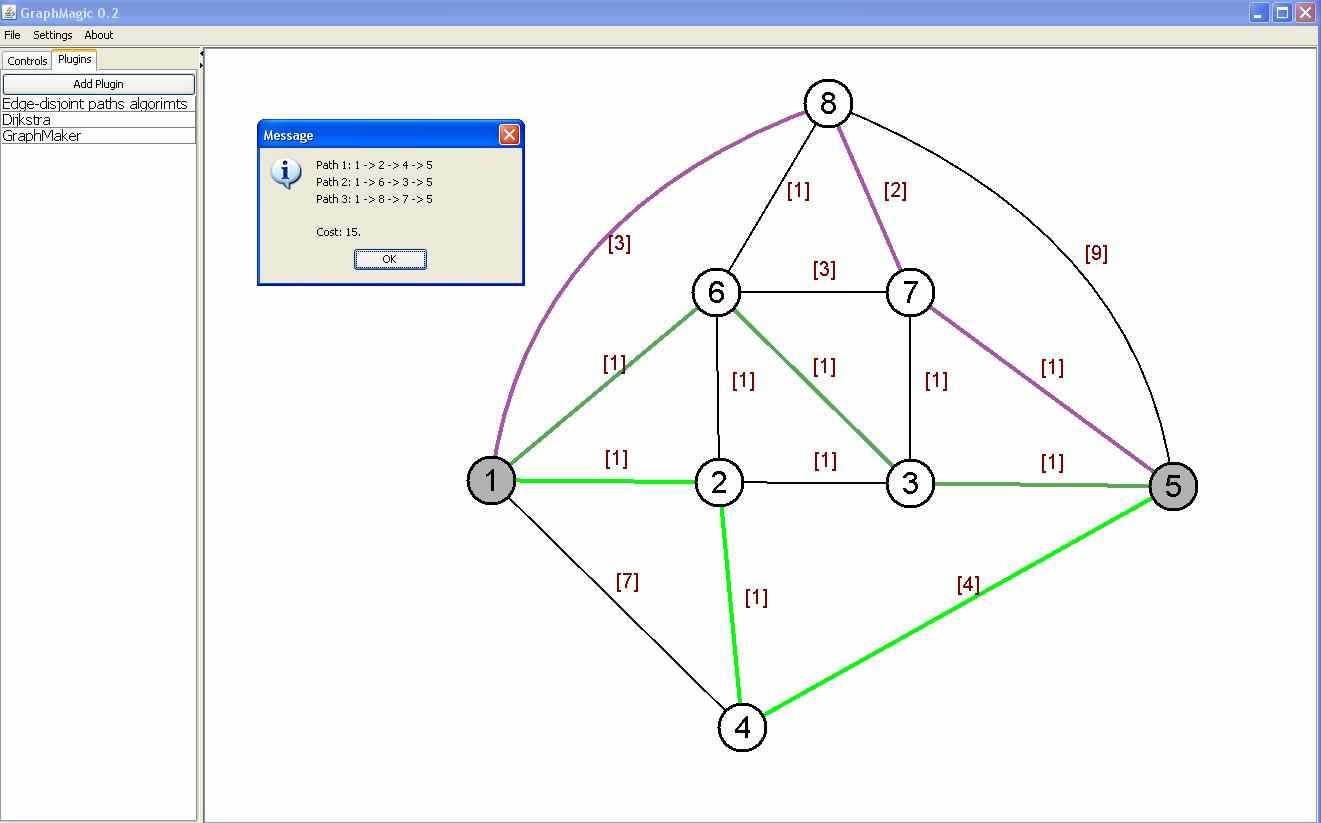The height and width of the screenshot is (823, 1321).
Task: Select Edge-disjoint paths algorimts plugin
Action: click(98, 104)
